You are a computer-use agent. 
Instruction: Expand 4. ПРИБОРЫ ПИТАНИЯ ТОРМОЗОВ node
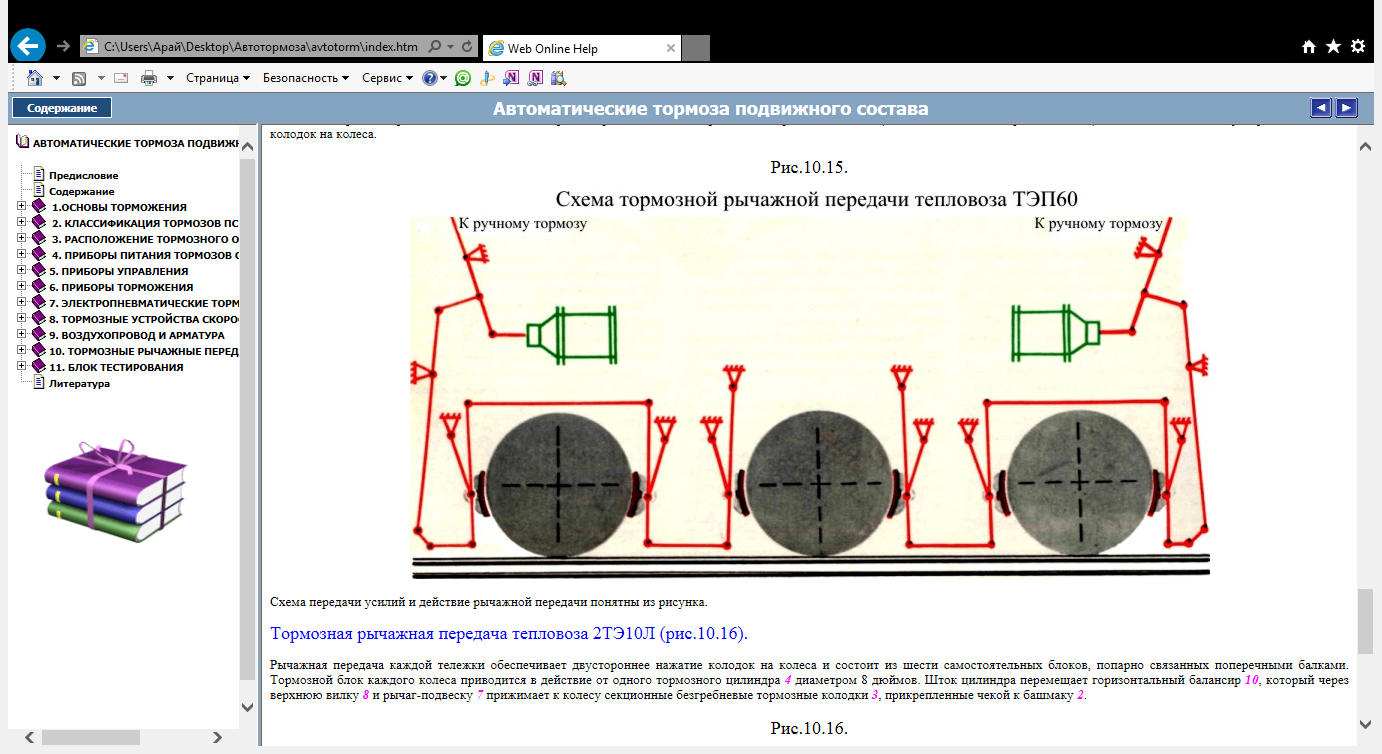click(x=22, y=255)
